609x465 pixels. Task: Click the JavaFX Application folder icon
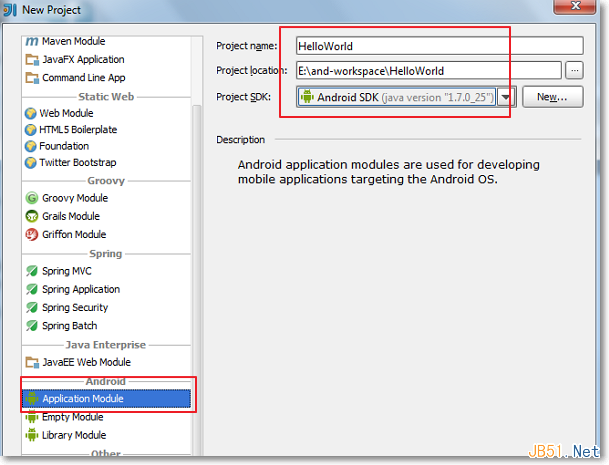pos(32,59)
